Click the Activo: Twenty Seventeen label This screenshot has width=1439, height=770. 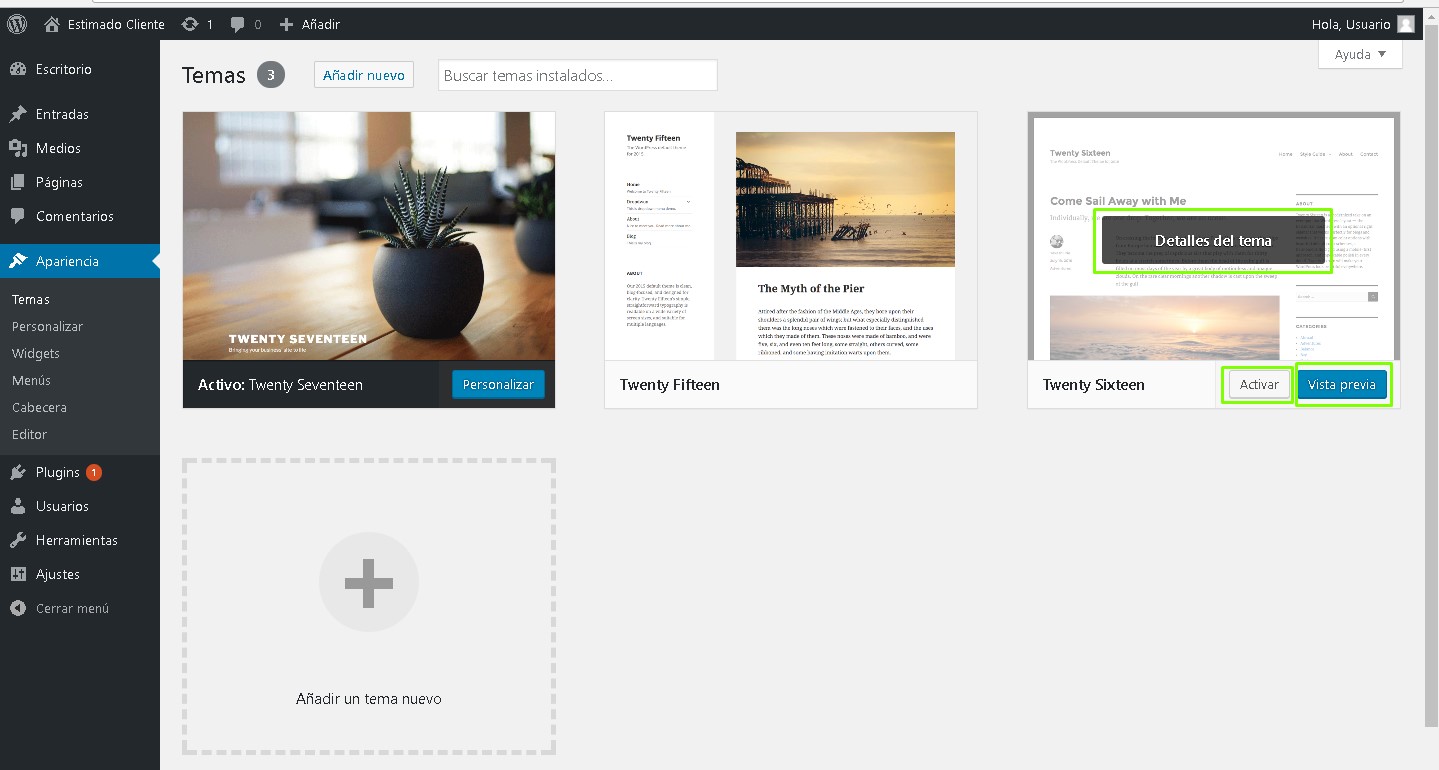[x=280, y=385]
